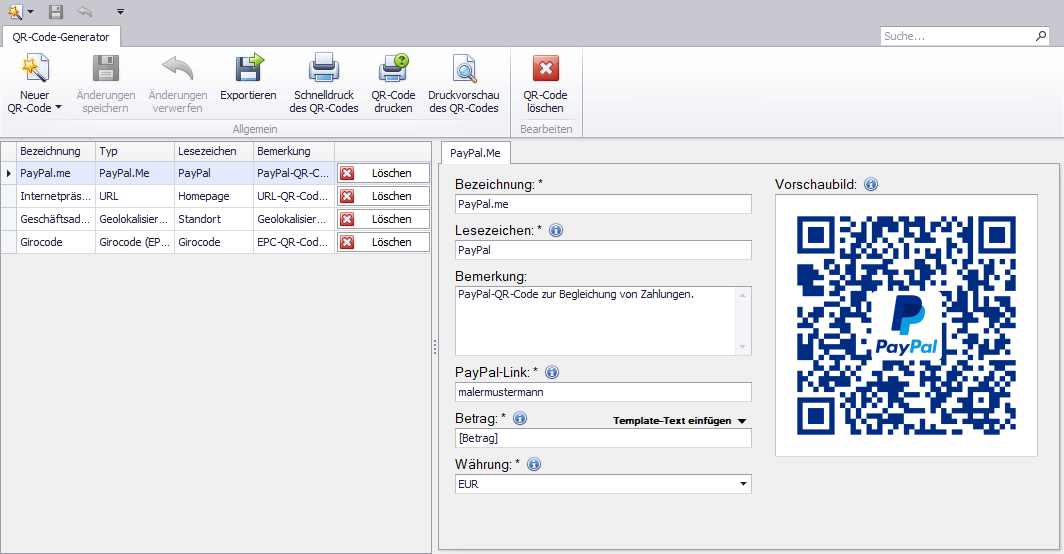Click the quick-access undo icon

(85, 12)
